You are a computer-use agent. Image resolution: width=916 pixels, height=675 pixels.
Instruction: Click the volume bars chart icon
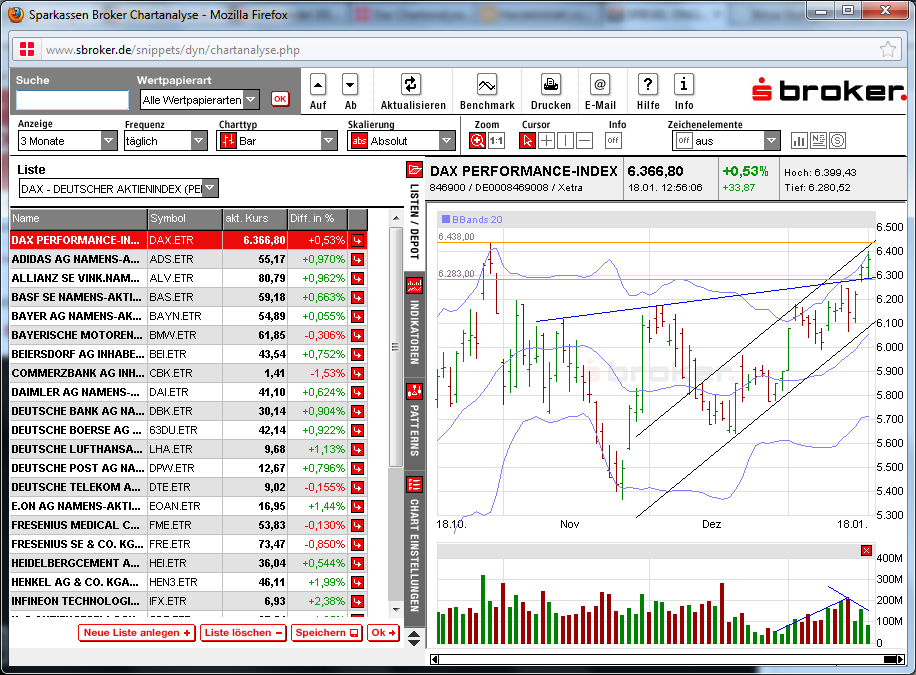pos(800,140)
